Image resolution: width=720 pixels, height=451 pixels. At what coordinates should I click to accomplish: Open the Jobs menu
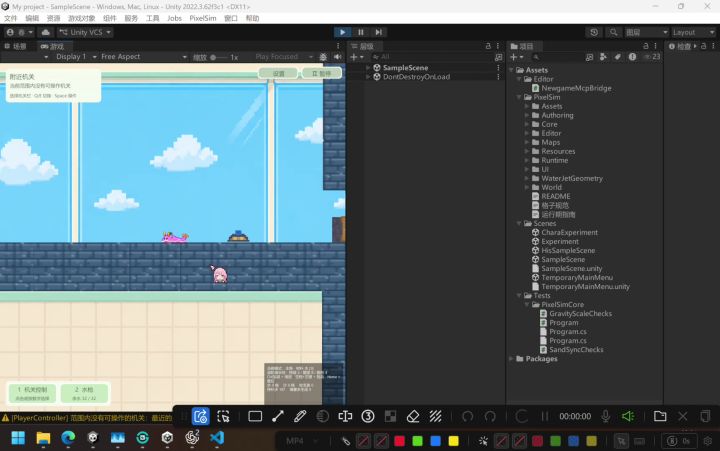click(174, 18)
